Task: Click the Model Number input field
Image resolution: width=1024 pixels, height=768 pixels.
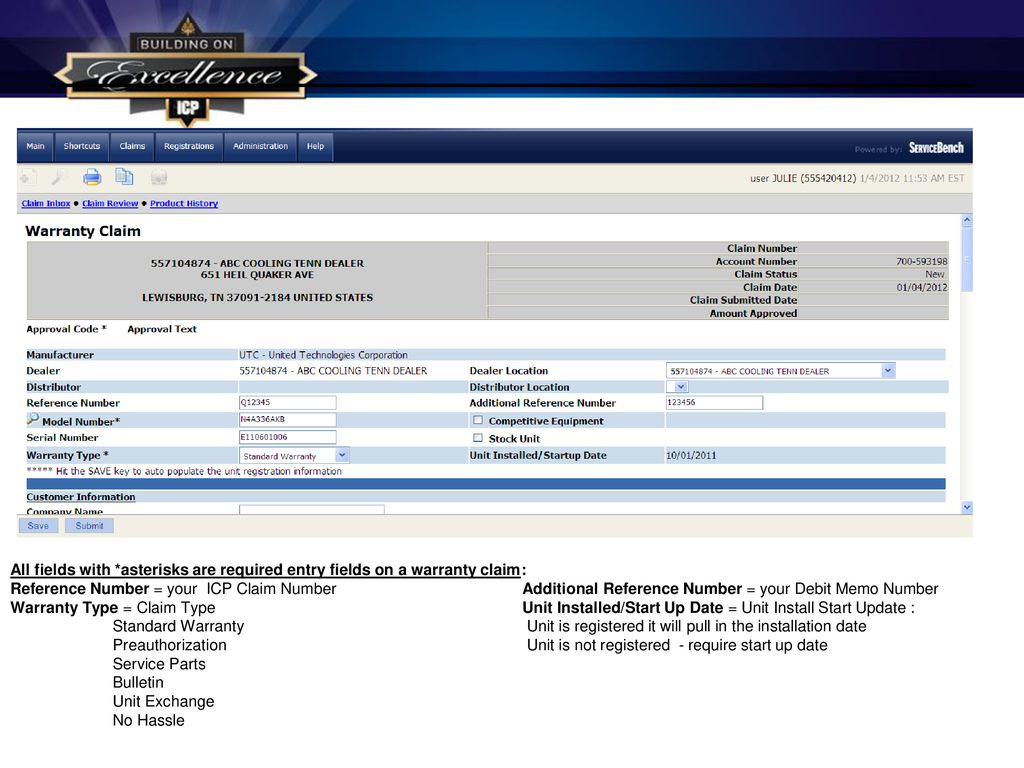Action: point(287,419)
